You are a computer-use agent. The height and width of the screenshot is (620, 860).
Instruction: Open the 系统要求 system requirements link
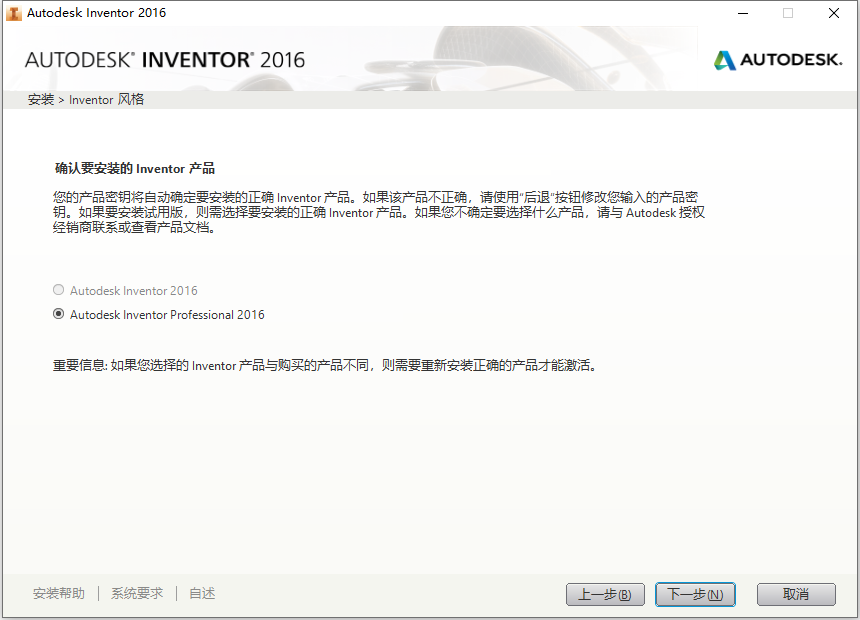pos(137,593)
